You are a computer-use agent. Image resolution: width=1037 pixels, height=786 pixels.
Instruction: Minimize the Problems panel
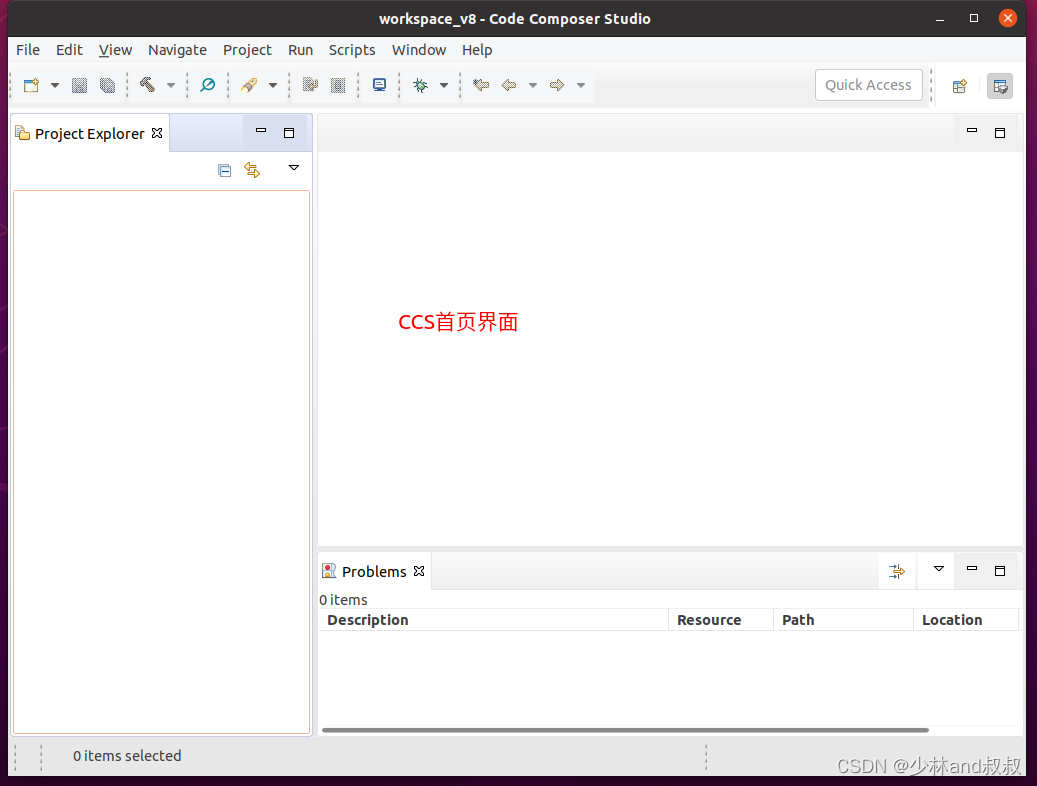[x=972, y=568]
